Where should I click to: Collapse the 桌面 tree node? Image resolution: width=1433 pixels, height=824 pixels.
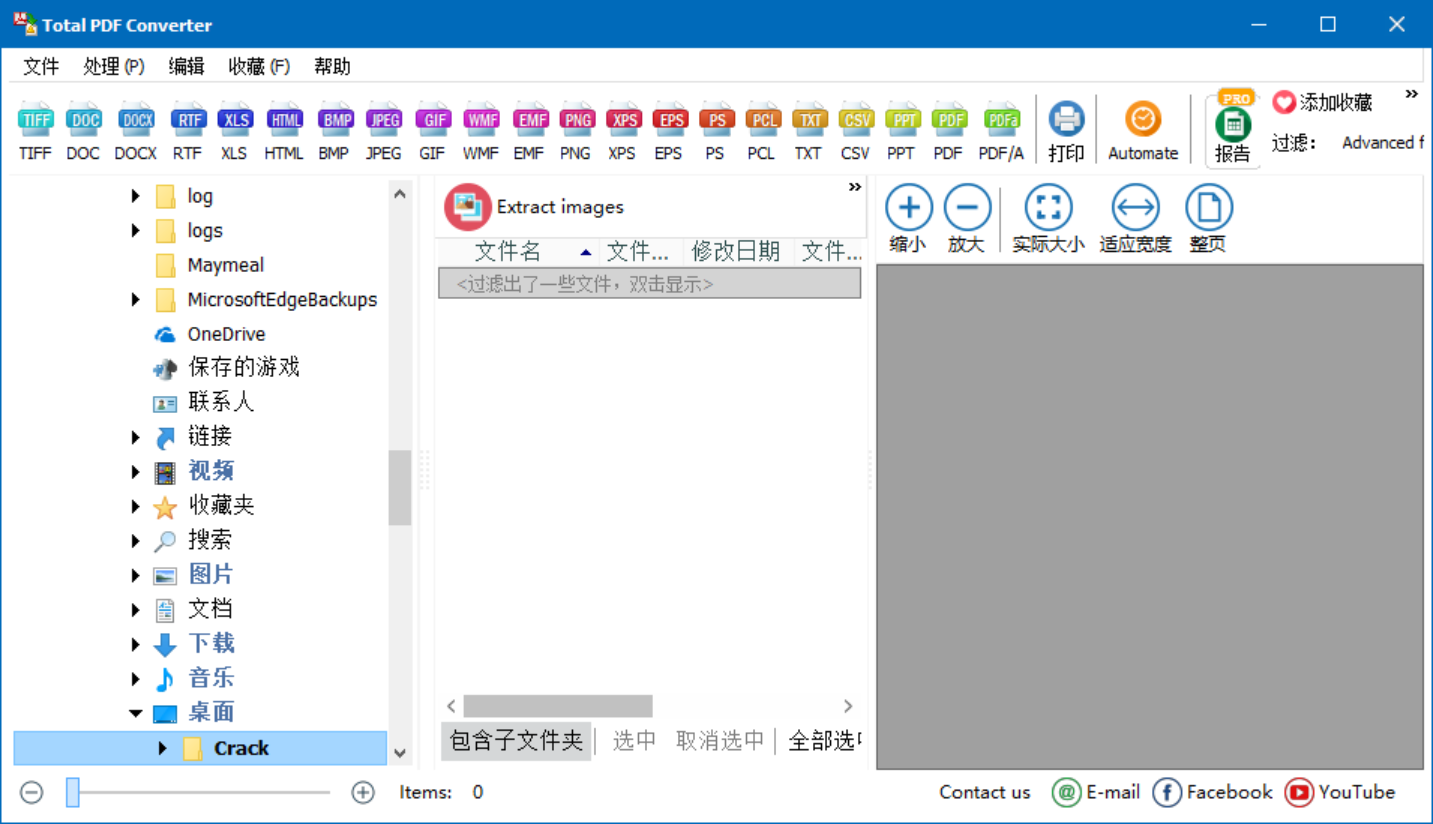coord(136,713)
